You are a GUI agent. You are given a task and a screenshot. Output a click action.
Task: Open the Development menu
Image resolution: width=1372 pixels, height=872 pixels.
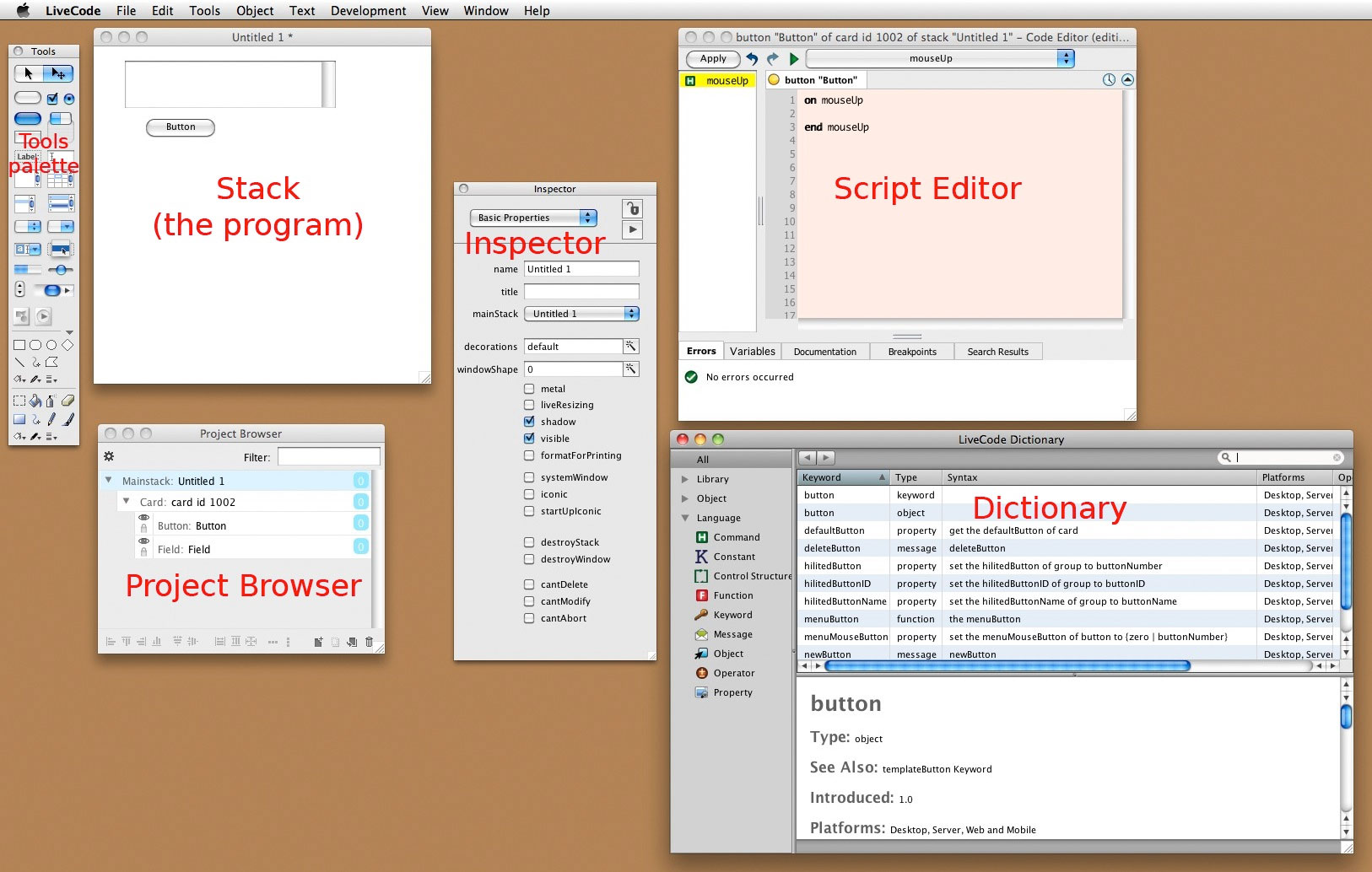368,11
